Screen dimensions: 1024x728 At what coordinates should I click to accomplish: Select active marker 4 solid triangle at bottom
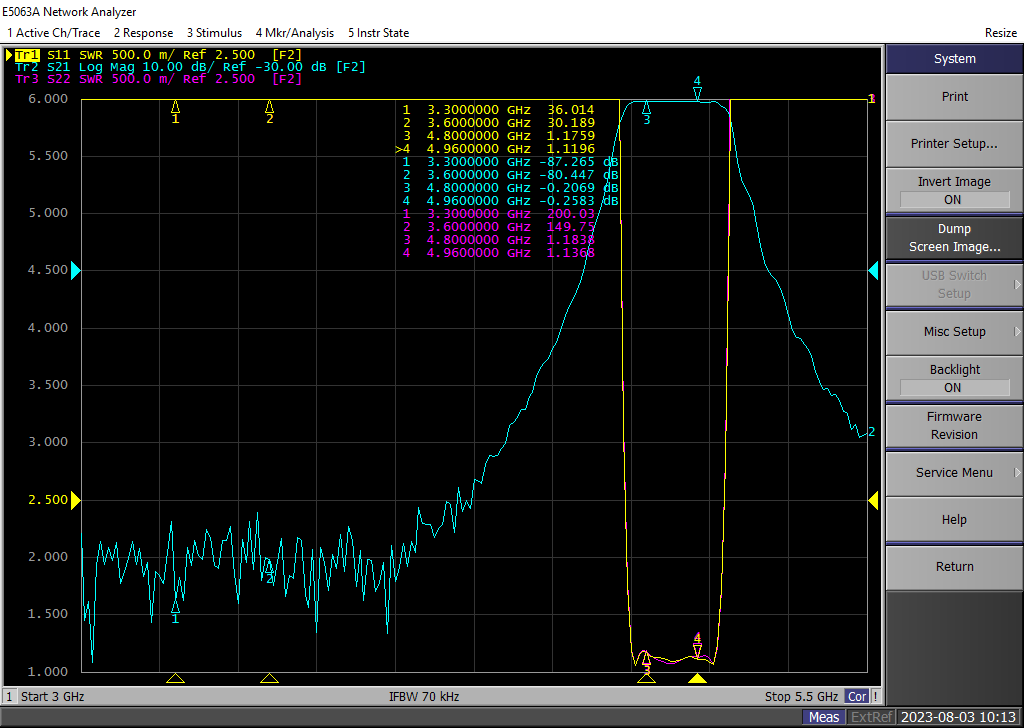(x=697, y=678)
